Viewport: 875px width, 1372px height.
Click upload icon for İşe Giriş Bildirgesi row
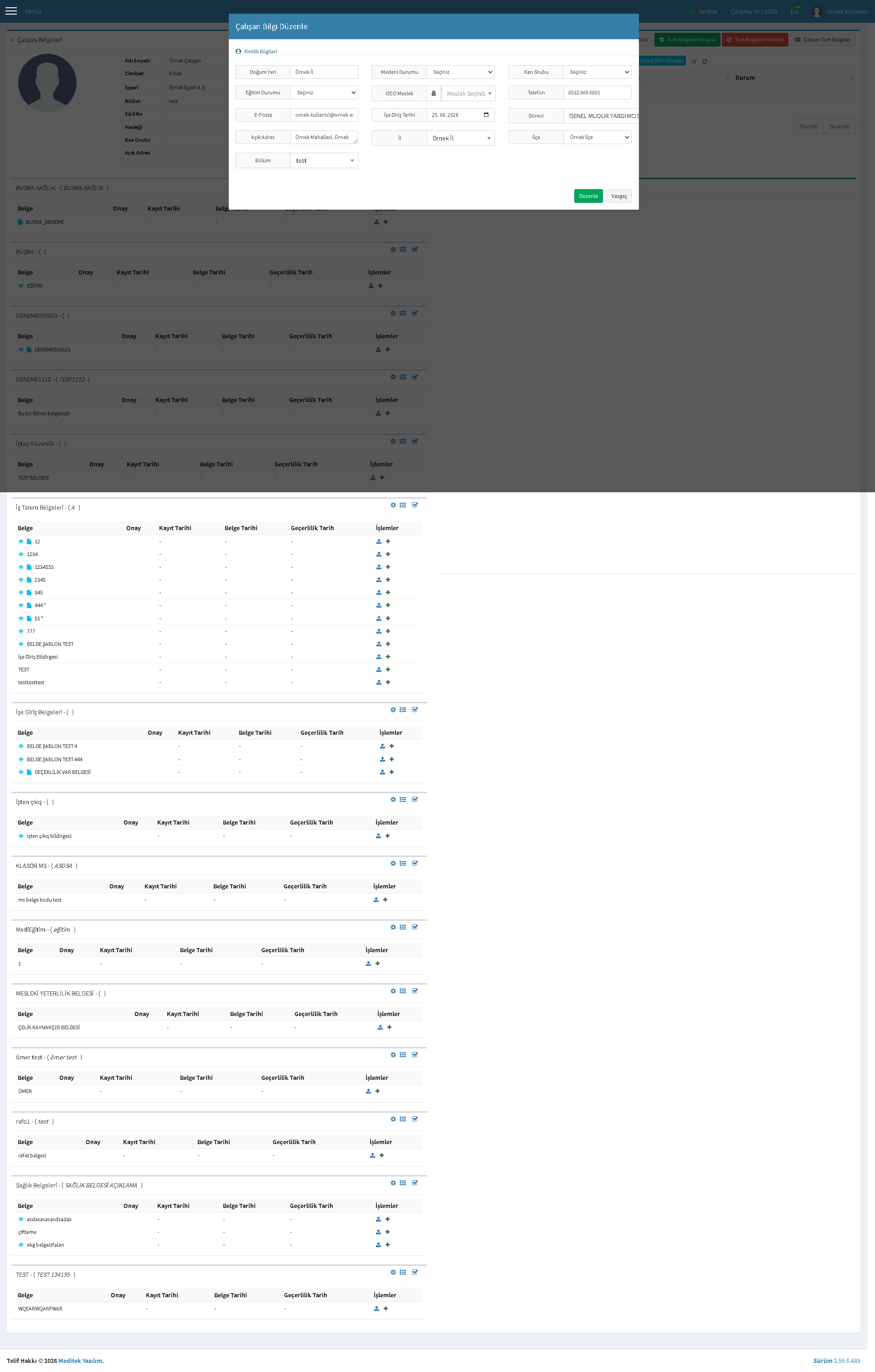(379, 657)
